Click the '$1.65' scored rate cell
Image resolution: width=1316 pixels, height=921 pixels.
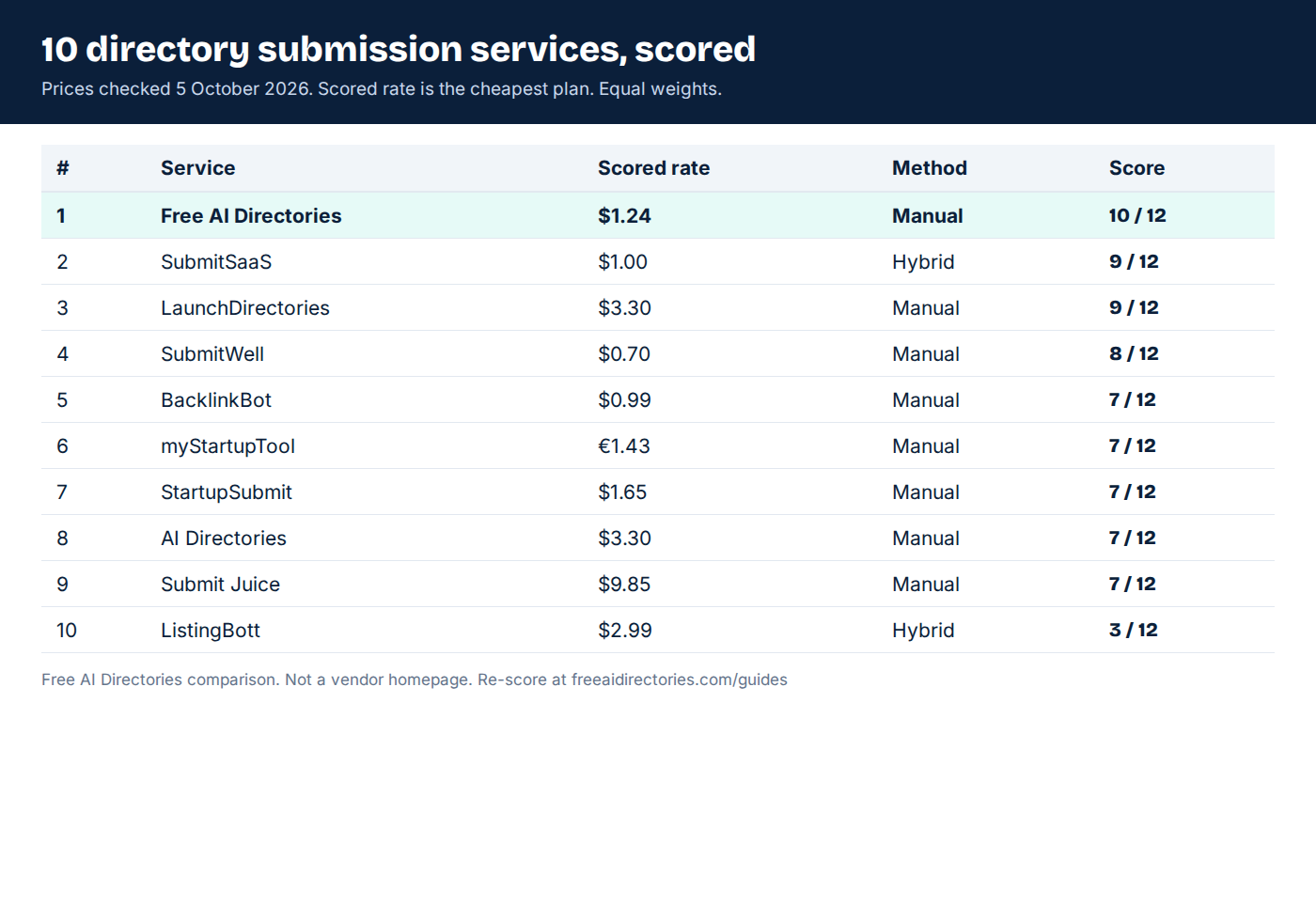(622, 492)
